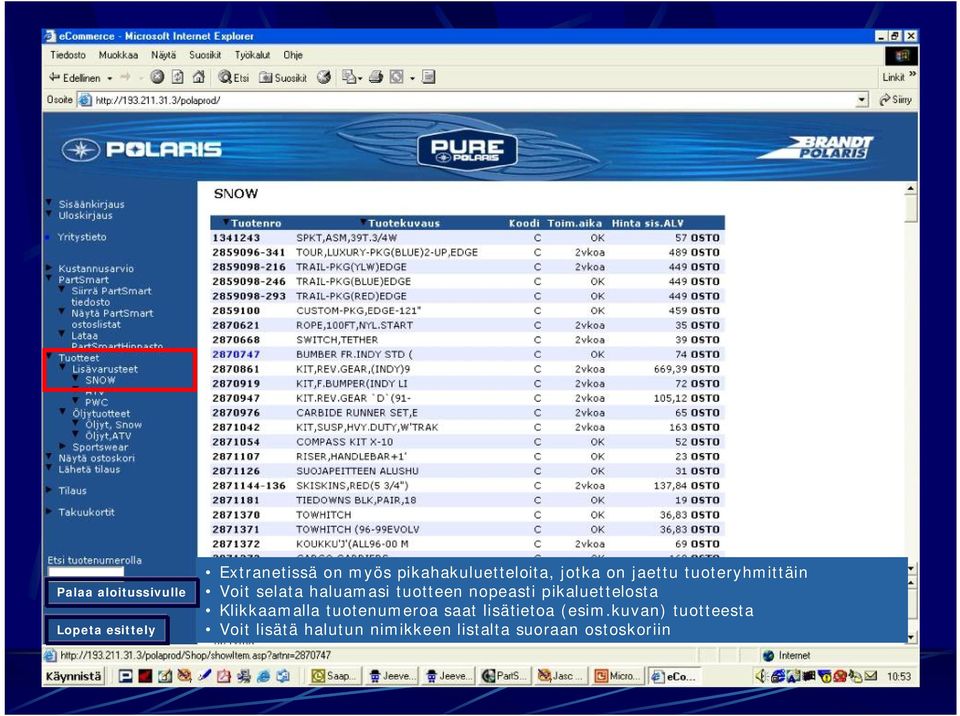Click the Edit page icon in toolbar
This screenshot has width=960, height=716.
[x=397, y=77]
